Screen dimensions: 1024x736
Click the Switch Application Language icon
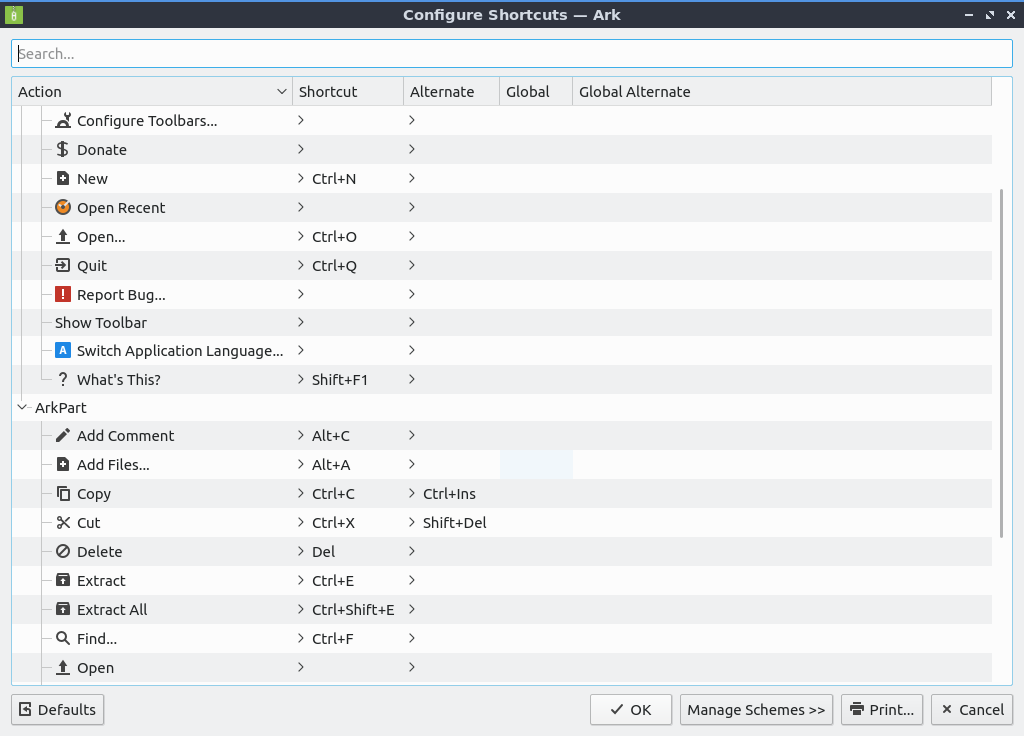tap(63, 351)
